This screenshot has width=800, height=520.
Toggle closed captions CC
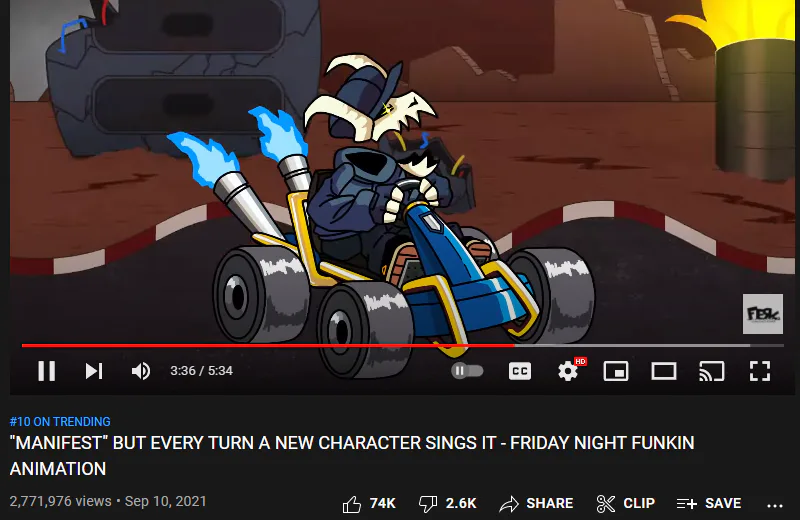click(520, 371)
